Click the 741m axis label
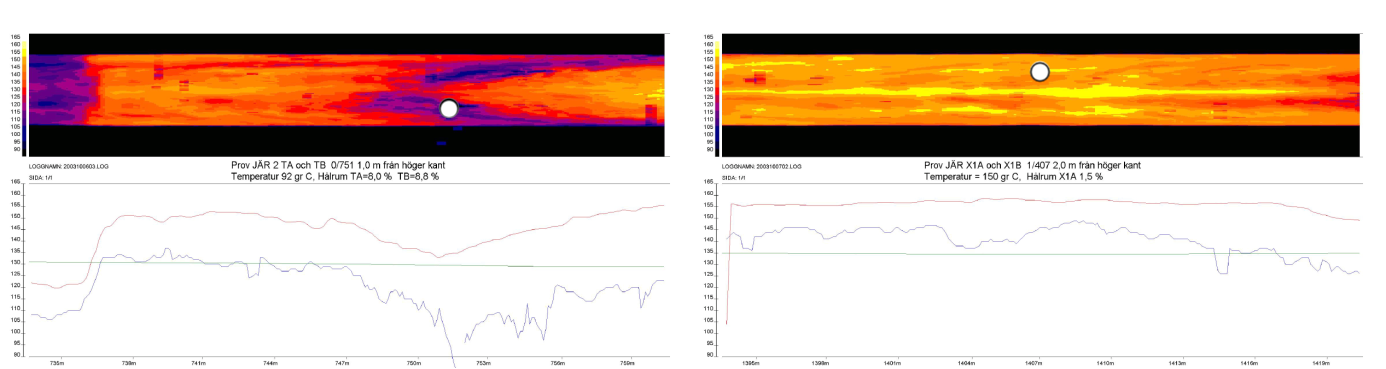 tap(199, 363)
